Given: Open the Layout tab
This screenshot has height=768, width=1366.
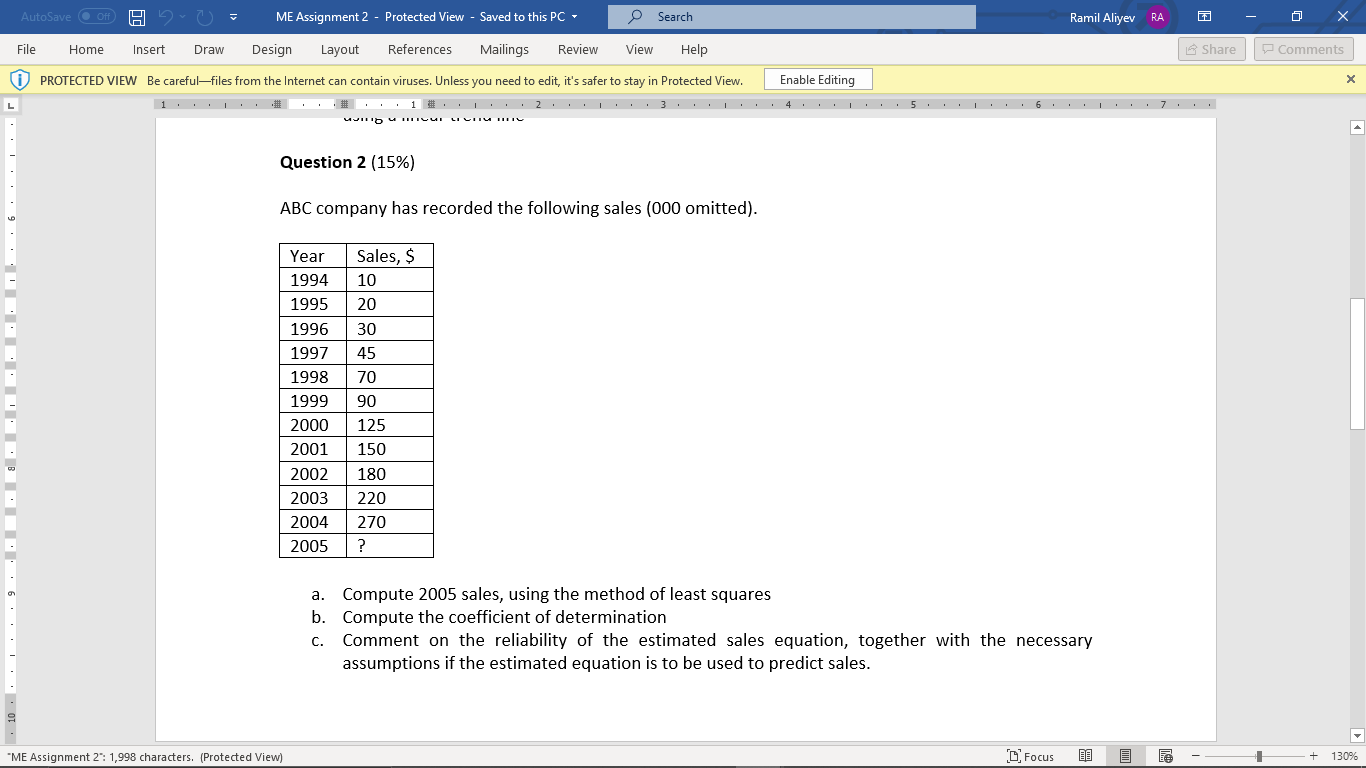Looking at the screenshot, I should pos(340,49).
